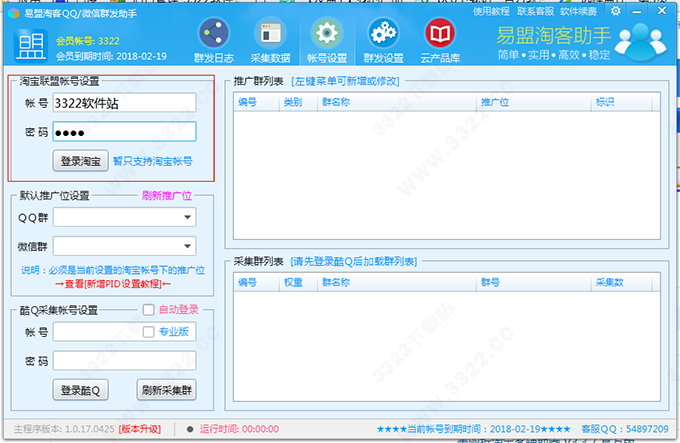This screenshot has width=680, height=443.
Task: Click 会员帐号: 3322 text
Action: click(88, 41)
